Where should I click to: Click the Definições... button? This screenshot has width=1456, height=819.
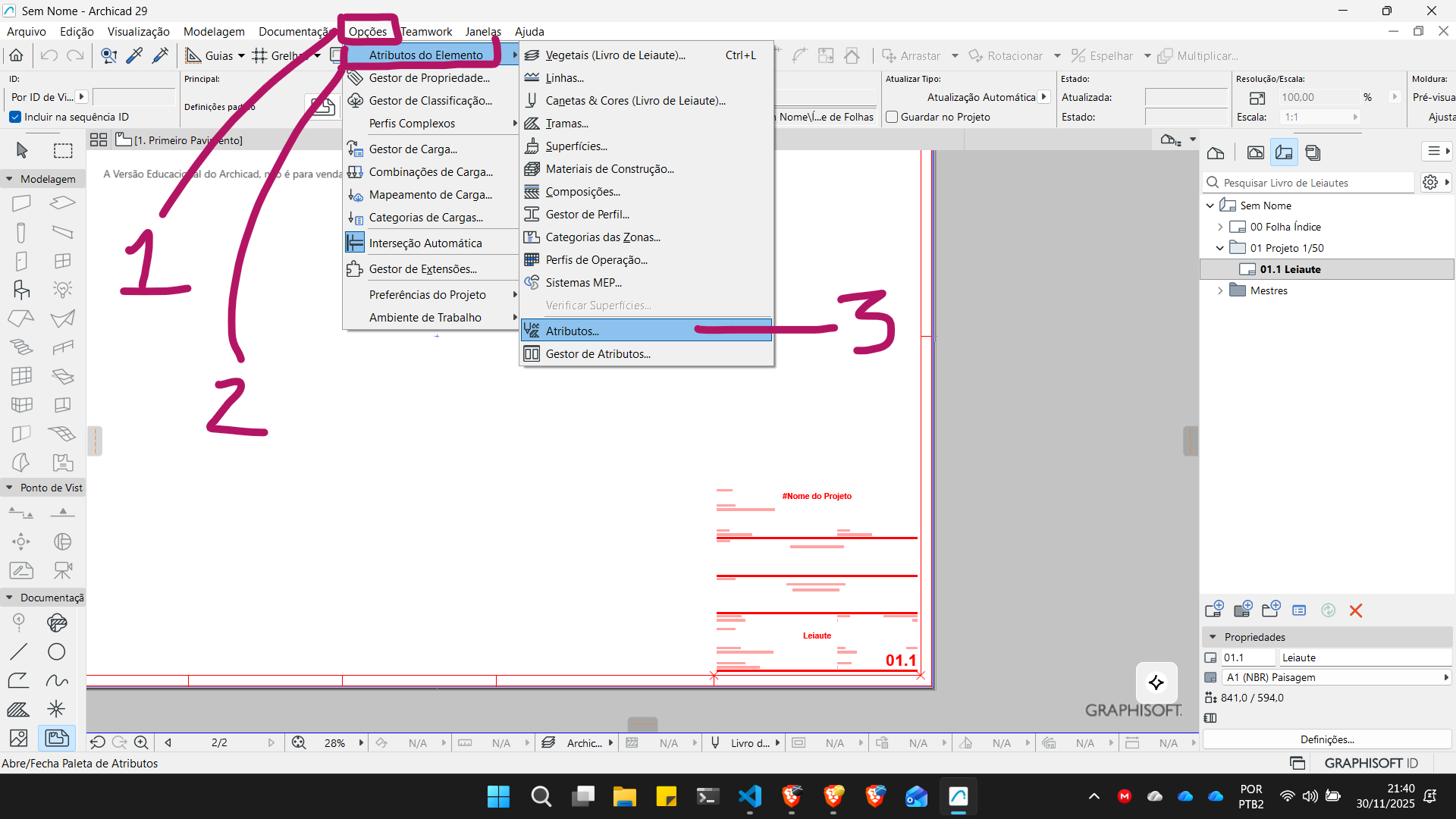click(1327, 739)
